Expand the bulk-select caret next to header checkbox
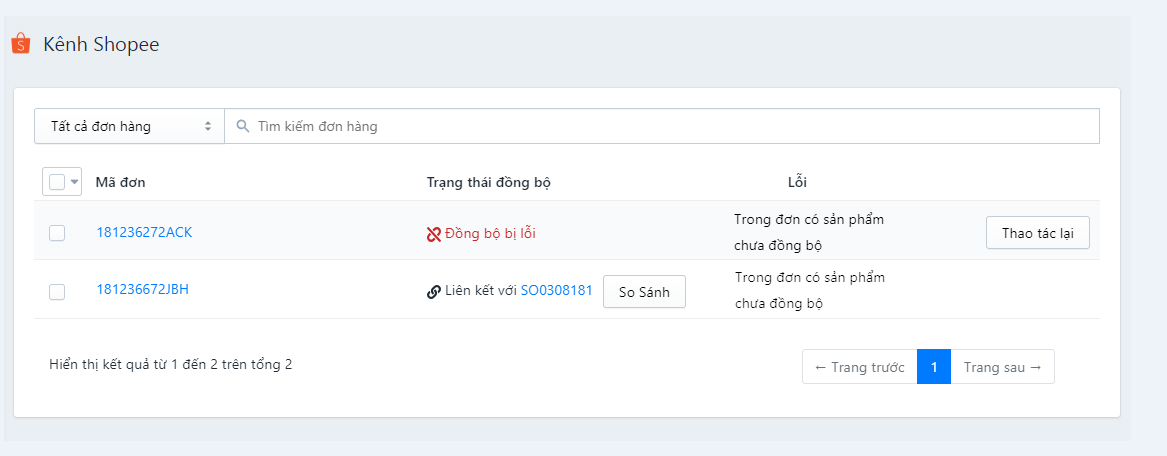 click(x=74, y=182)
